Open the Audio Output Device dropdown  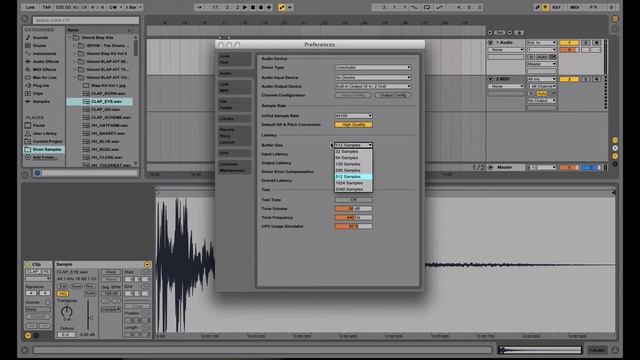[373, 86]
